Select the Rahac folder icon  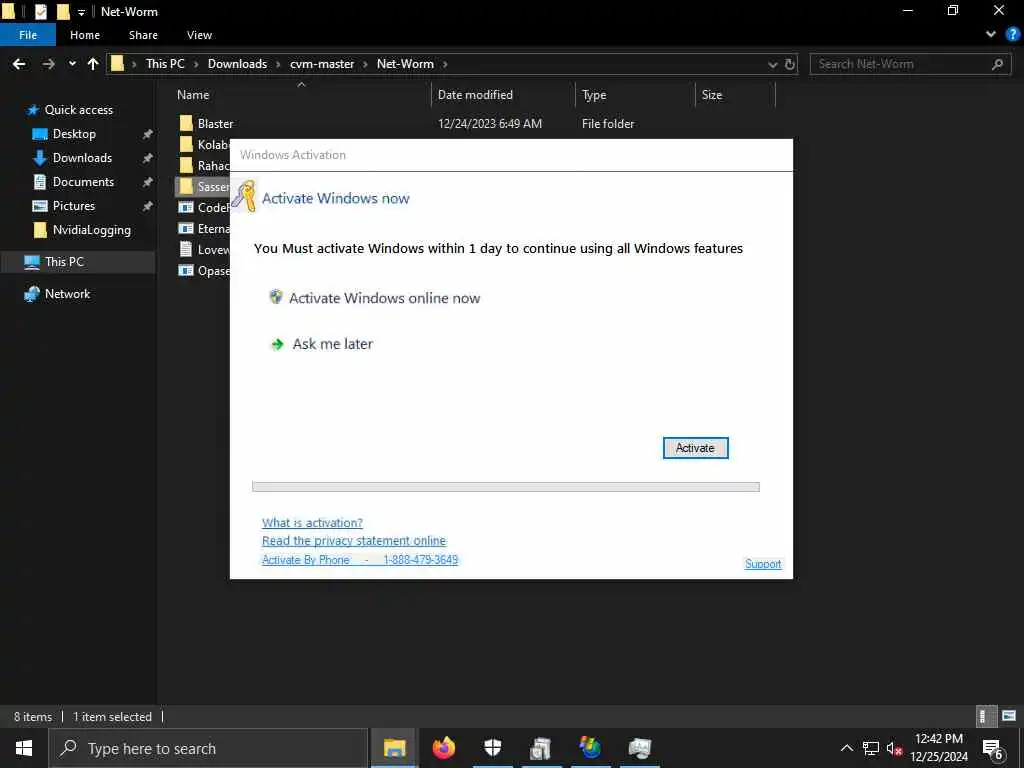(x=186, y=165)
